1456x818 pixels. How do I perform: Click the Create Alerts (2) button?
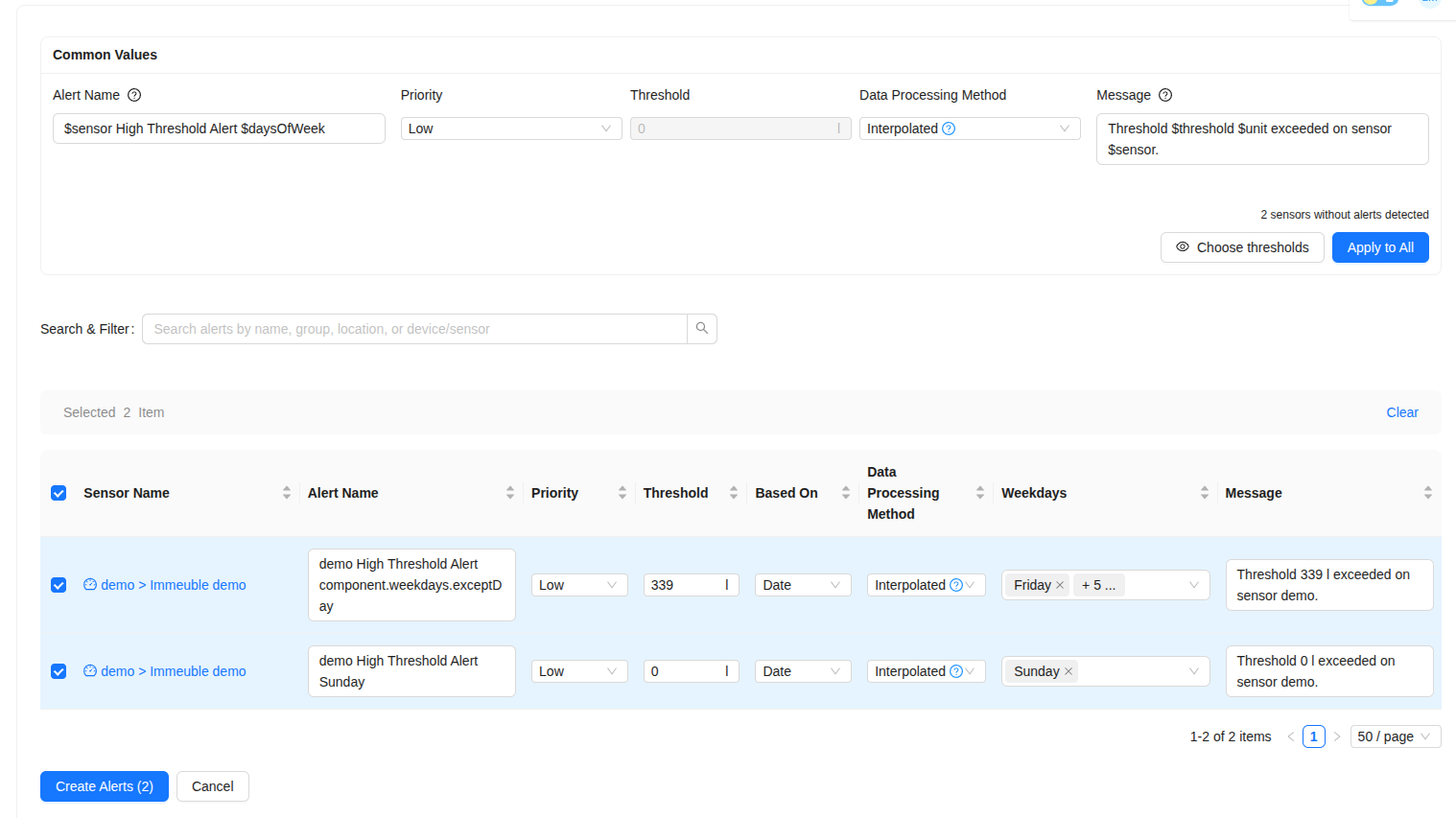coord(105,786)
